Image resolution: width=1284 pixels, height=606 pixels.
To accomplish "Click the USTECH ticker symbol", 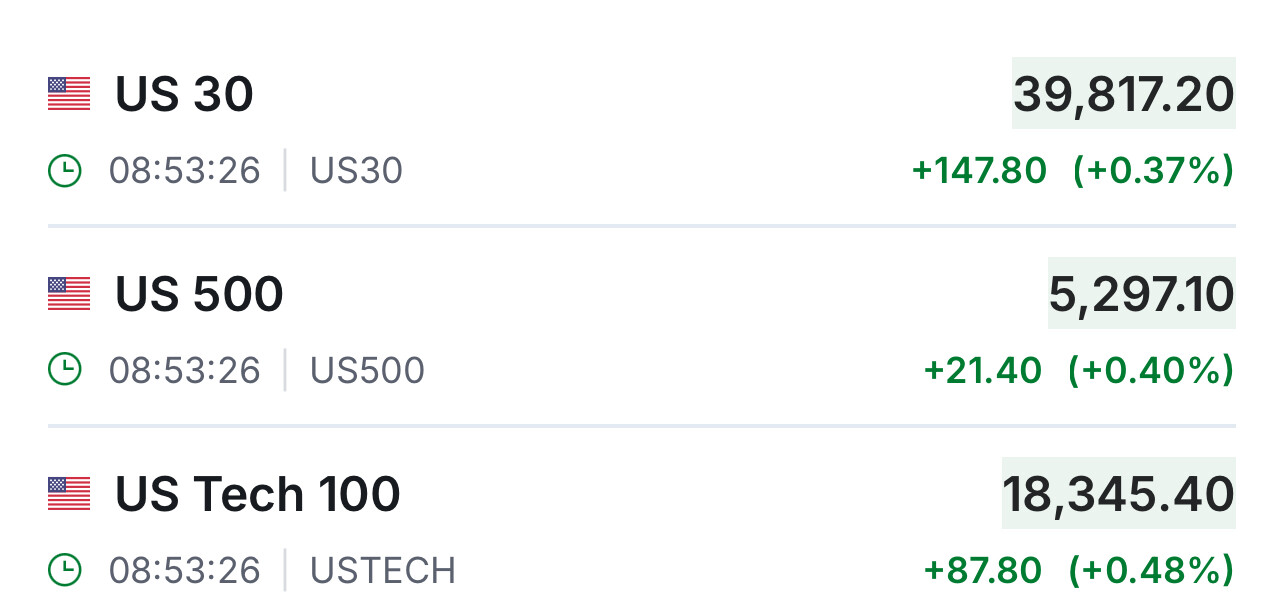I will pos(383,571).
